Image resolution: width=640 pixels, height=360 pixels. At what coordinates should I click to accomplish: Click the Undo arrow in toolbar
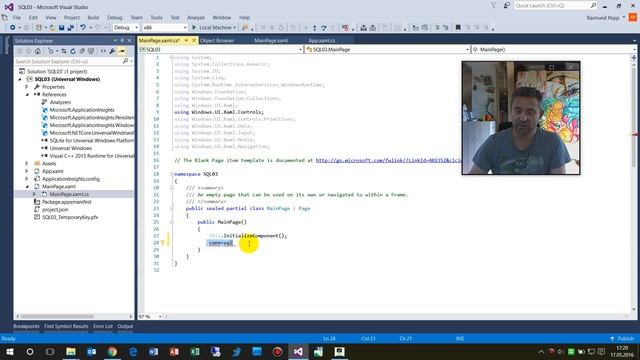pos(83,28)
